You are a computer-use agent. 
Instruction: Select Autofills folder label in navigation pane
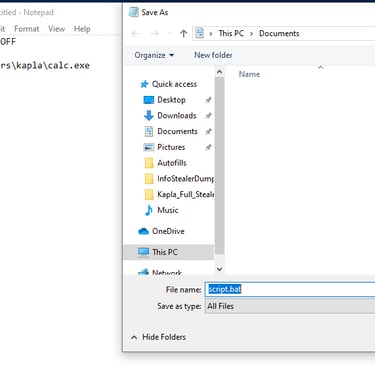tap(172, 163)
